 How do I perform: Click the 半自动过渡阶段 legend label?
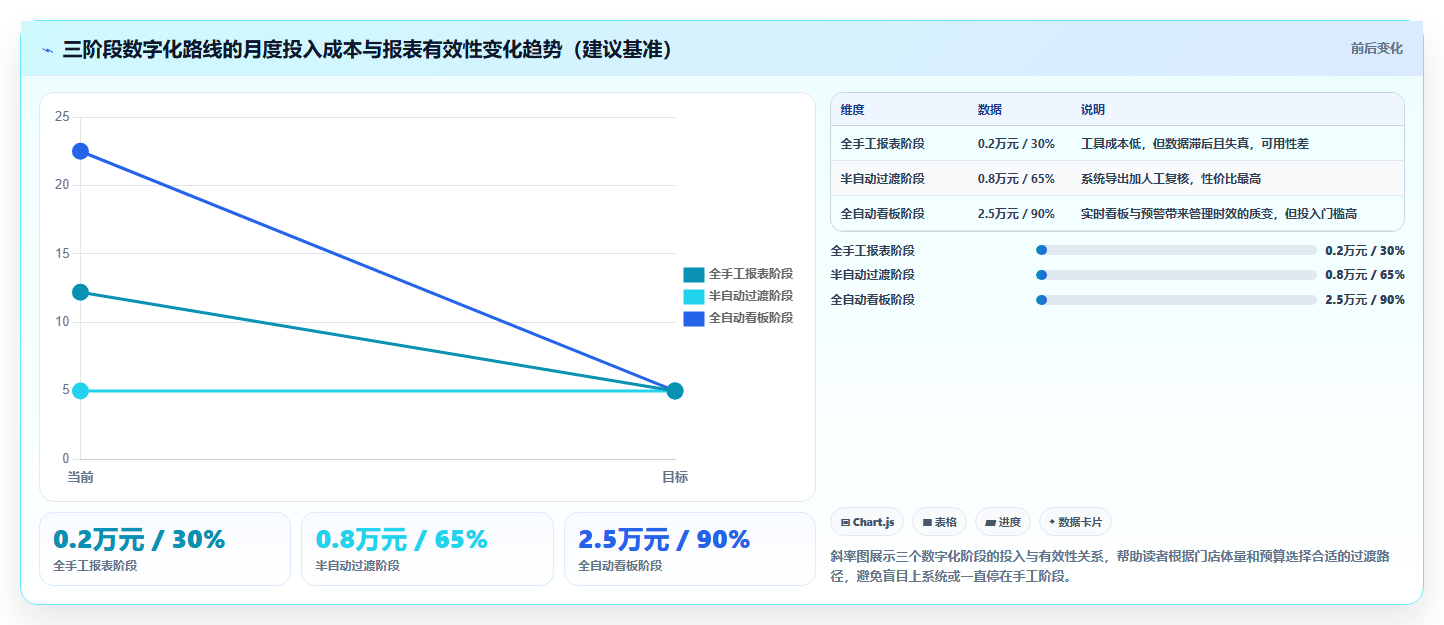click(751, 296)
